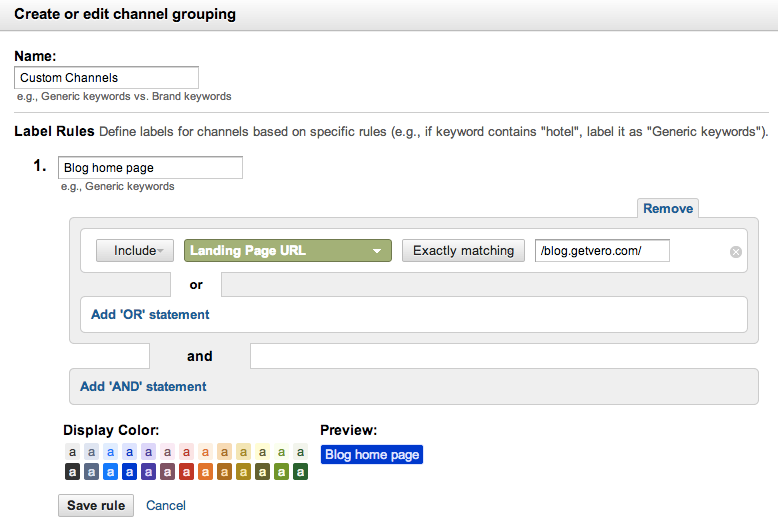Screen dimensions: 778x525
Task: Choose the black display color swatch
Action: (x=72, y=471)
